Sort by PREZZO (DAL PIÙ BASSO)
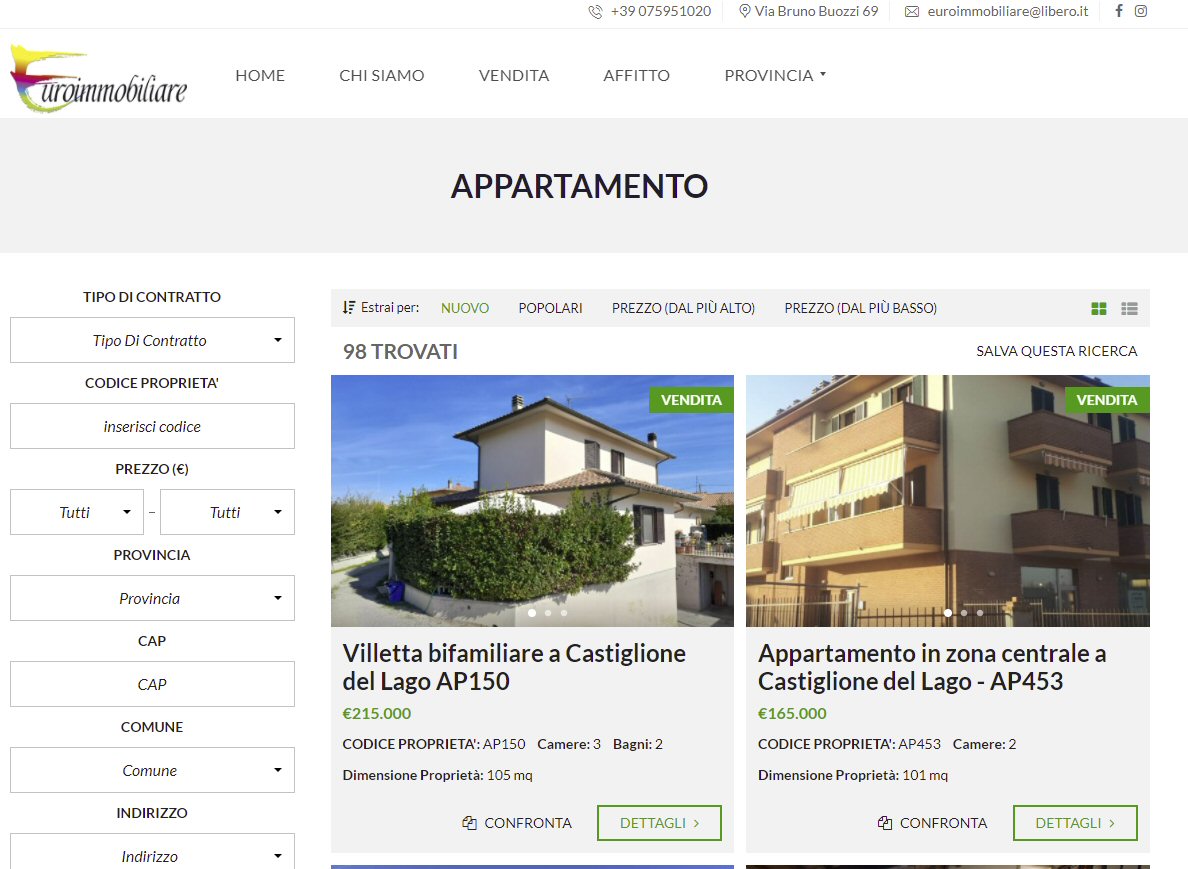 (x=861, y=308)
